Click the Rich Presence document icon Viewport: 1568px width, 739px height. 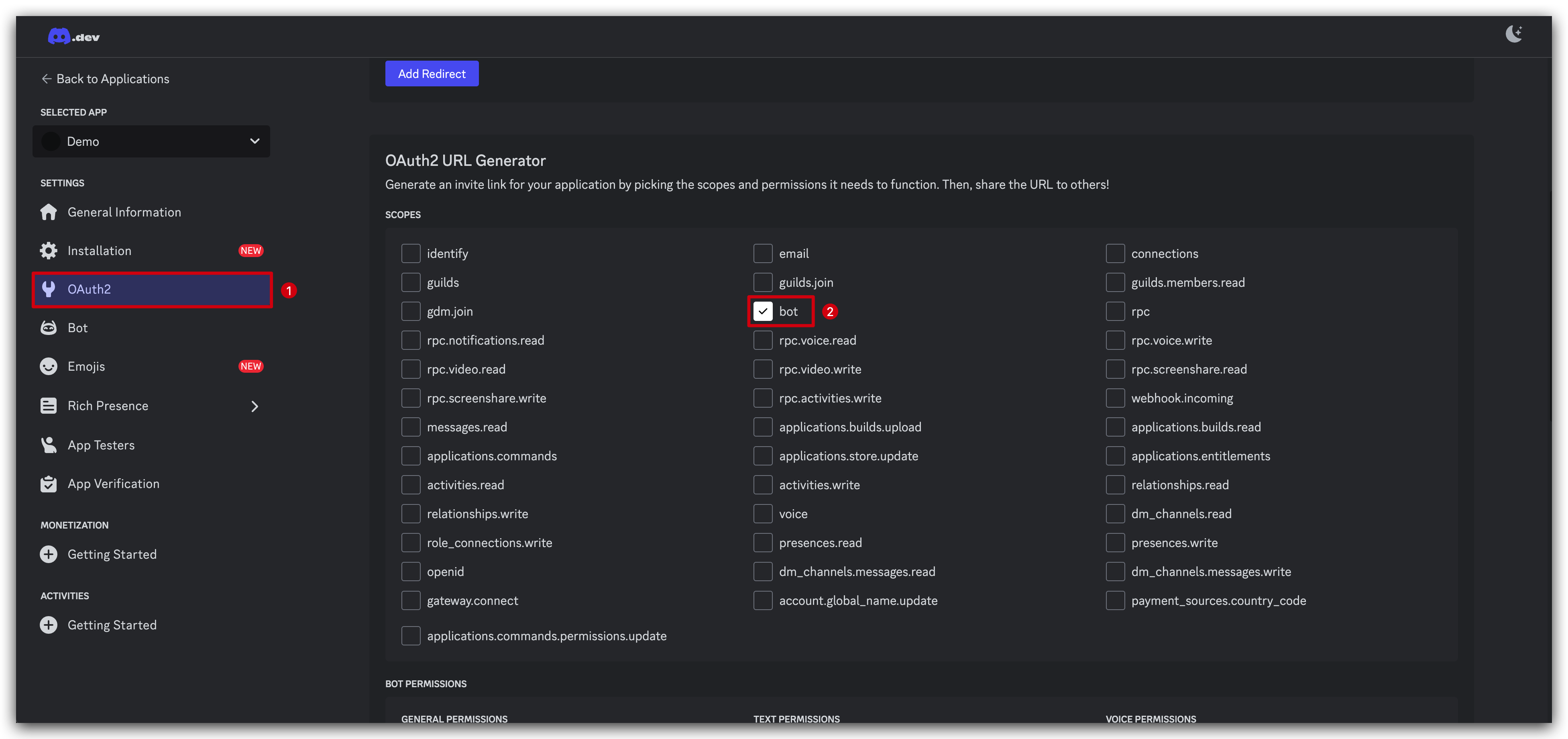coord(49,406)
